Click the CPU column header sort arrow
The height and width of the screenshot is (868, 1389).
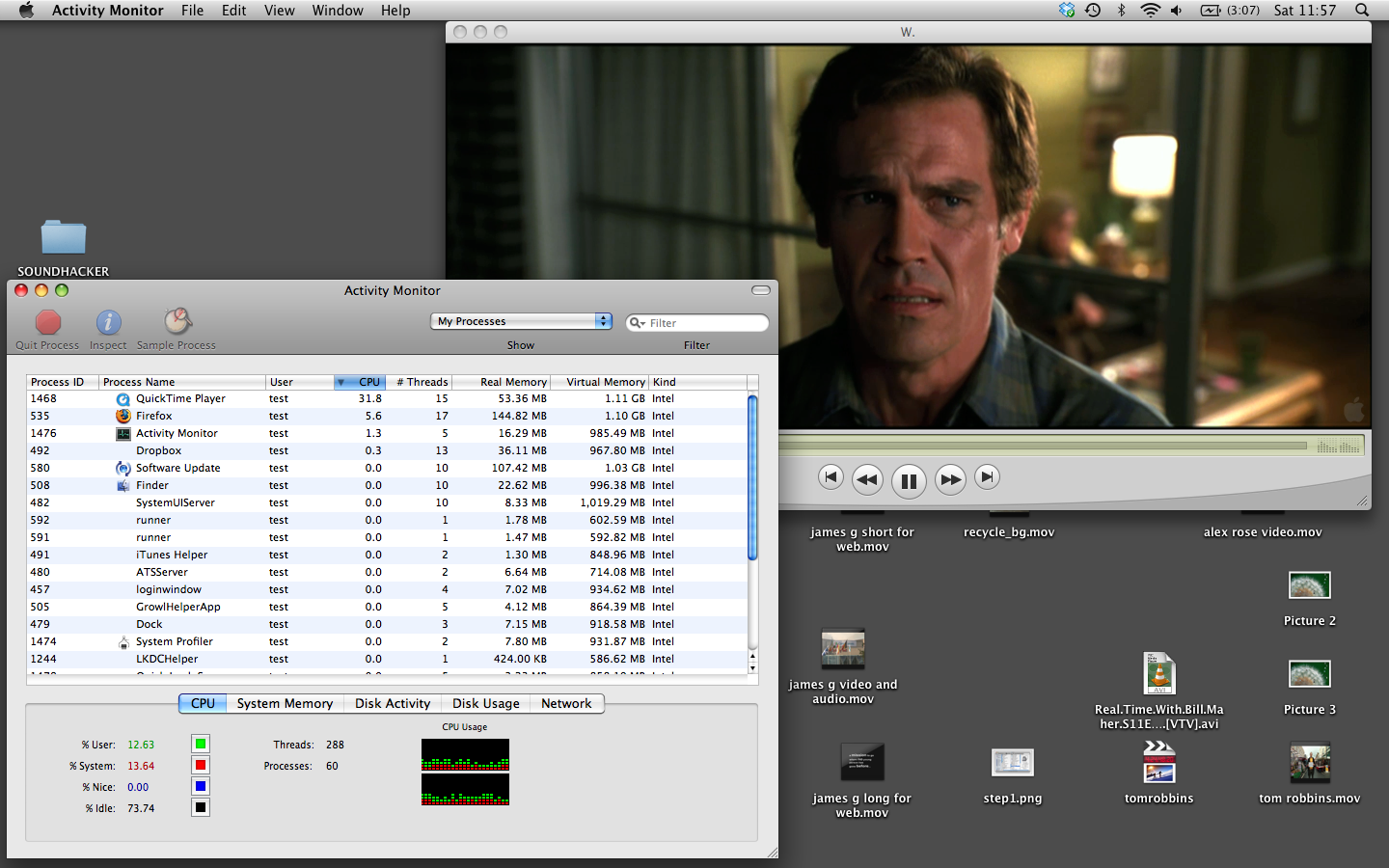[x=340, y=382]
